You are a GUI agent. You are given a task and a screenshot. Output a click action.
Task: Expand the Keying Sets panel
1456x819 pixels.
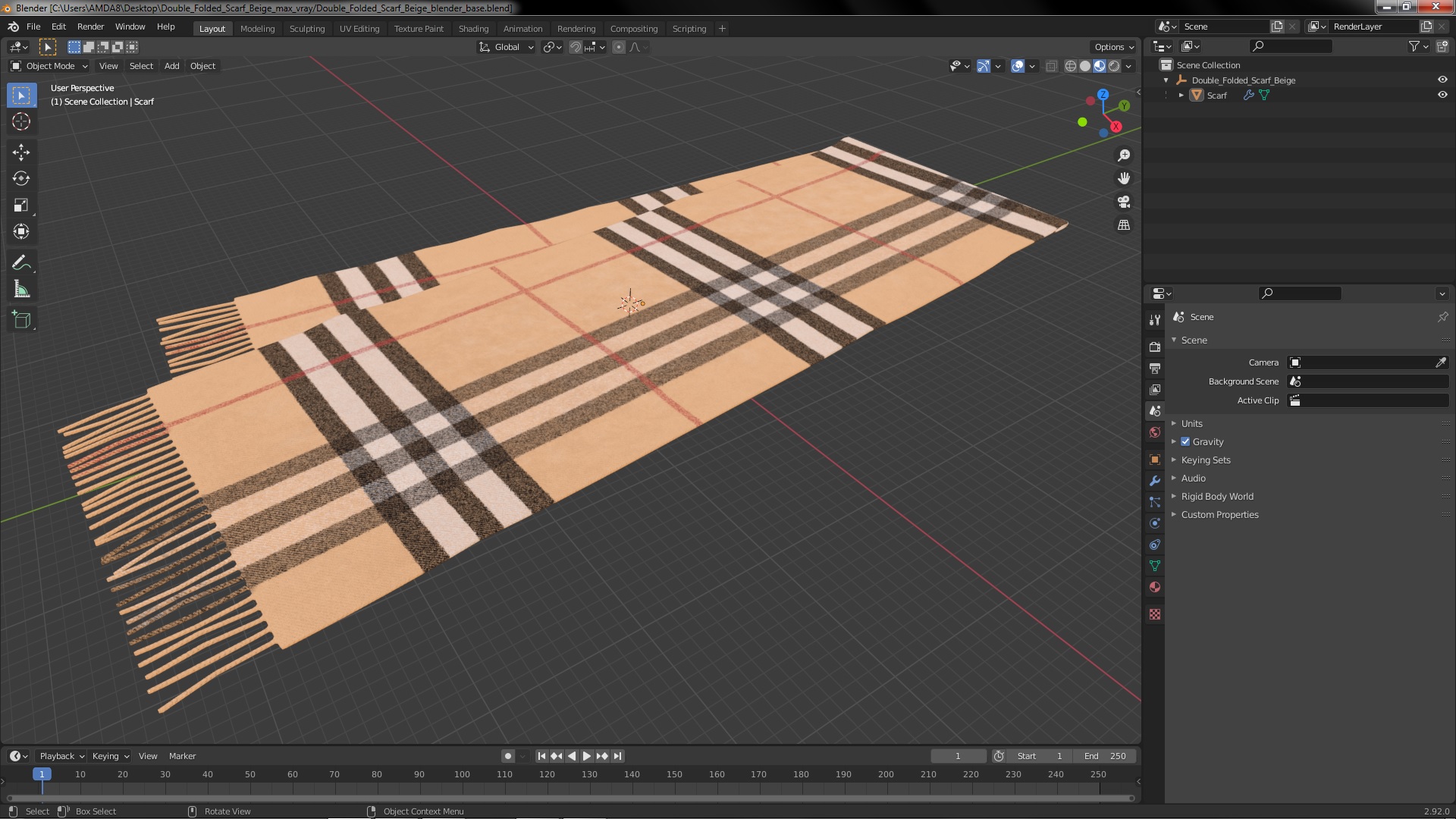coord(1205,460)
